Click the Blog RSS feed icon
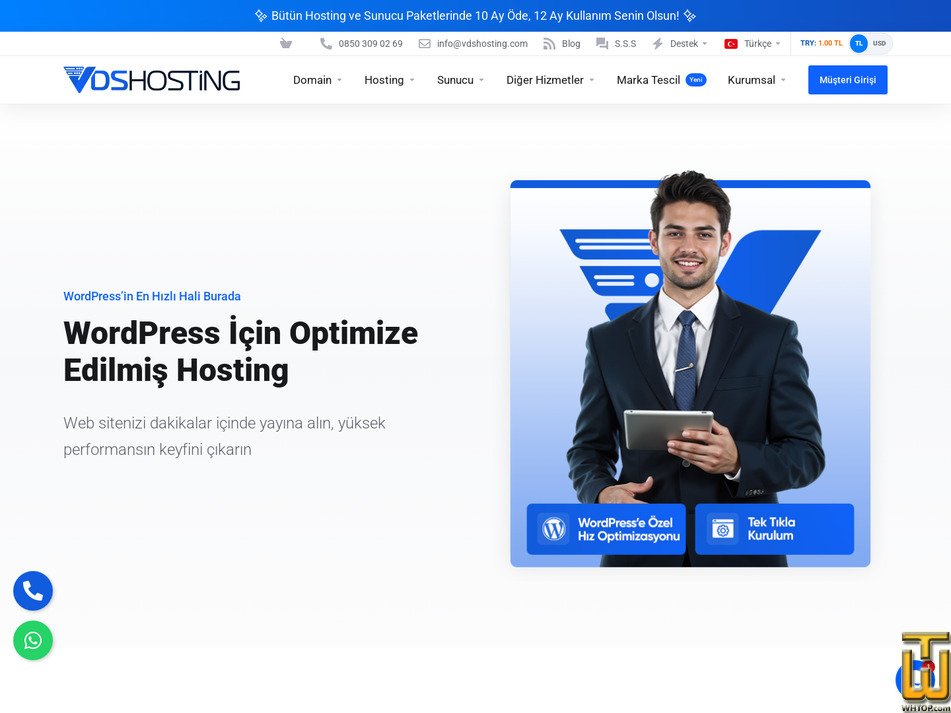Image resolution: width=951 pixels, height=713 pixels. 549,44
